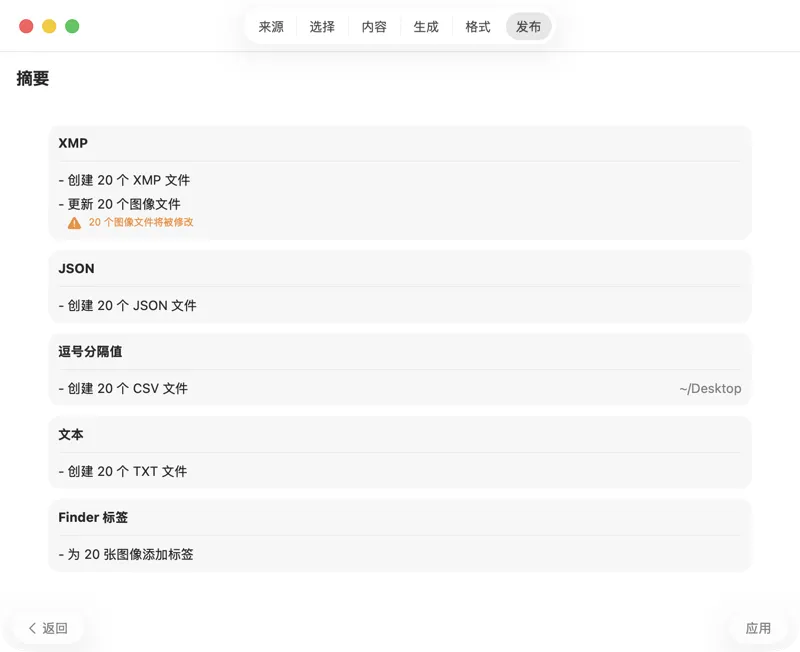Image resolution: width=800 pixels, height=652 pixels.
Task: Switch to the 来源 tab
Action: coord(271,27)
